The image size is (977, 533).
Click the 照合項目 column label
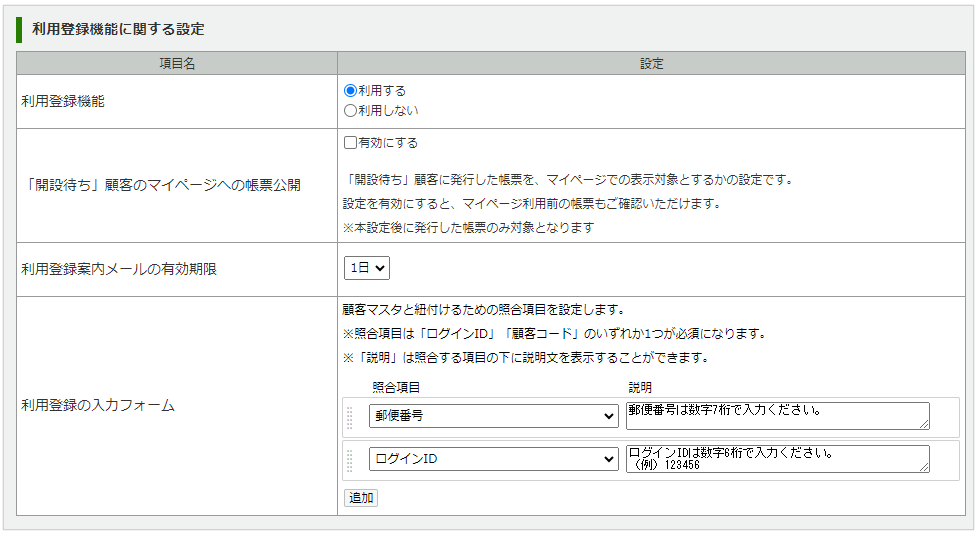click(396, 387)
